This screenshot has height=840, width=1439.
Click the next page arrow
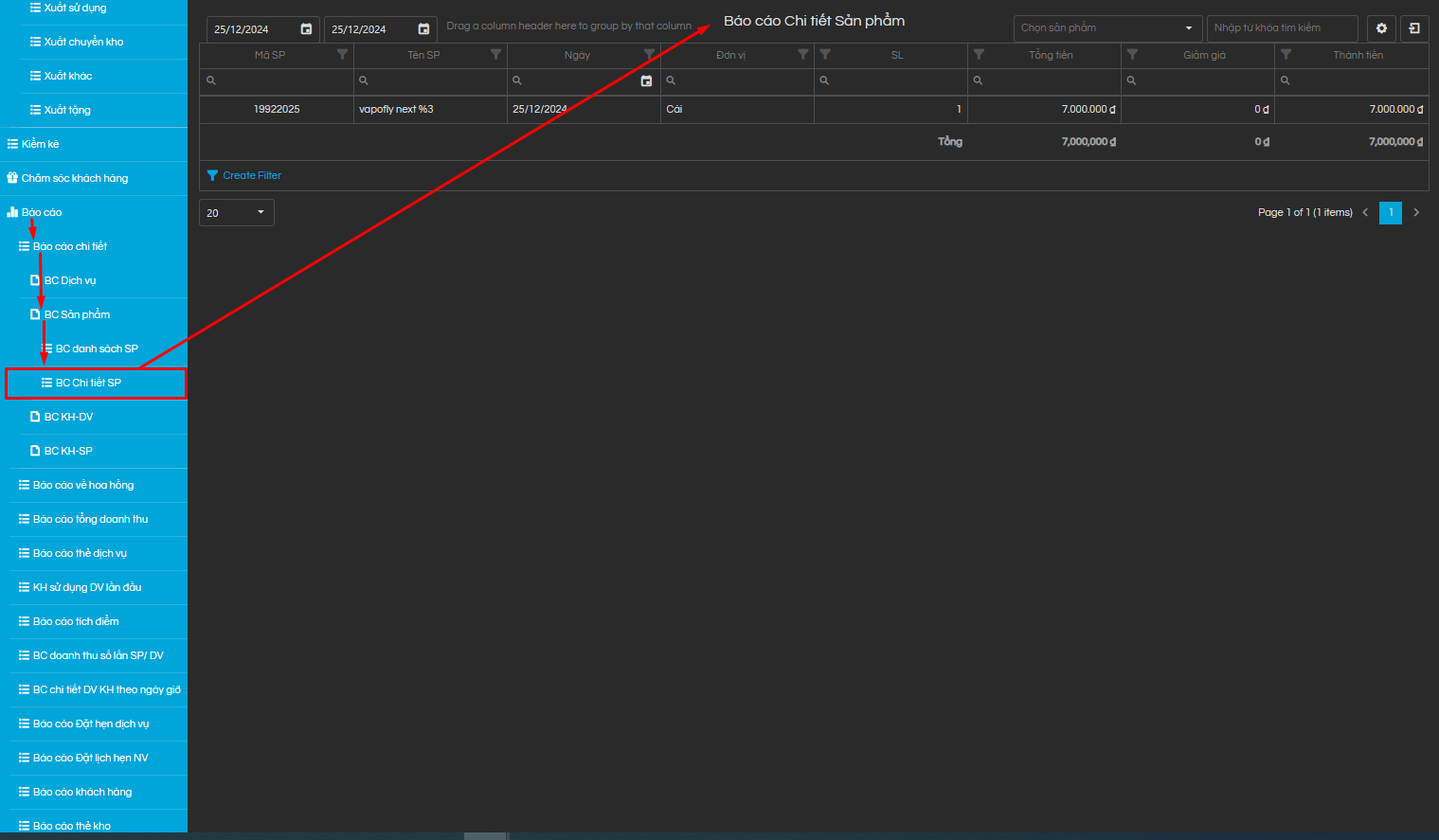(x=1416, y=213)
